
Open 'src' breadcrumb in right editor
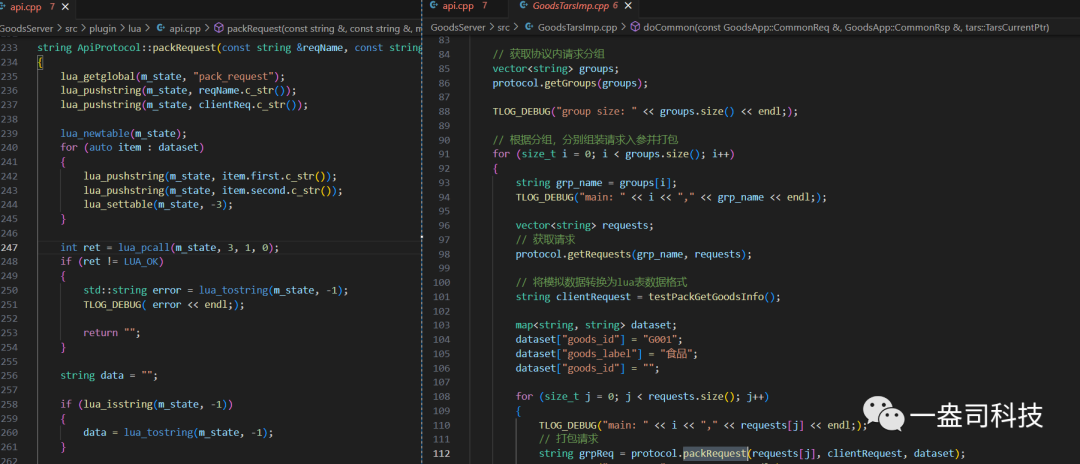tap(504, 28)
